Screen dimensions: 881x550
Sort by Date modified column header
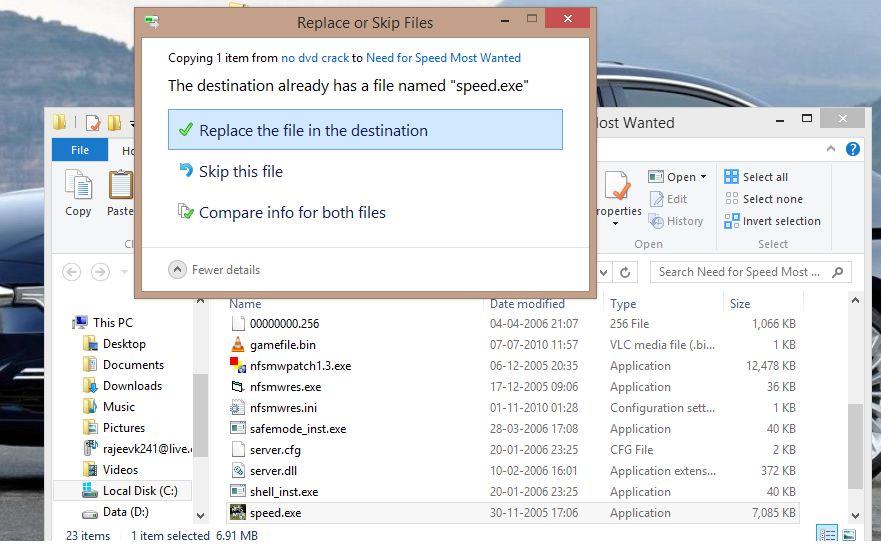pyautogui.click(x=527, y=304)
